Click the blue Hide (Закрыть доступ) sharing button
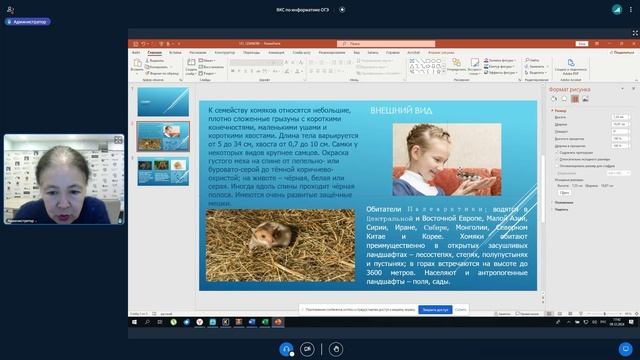 435,310
